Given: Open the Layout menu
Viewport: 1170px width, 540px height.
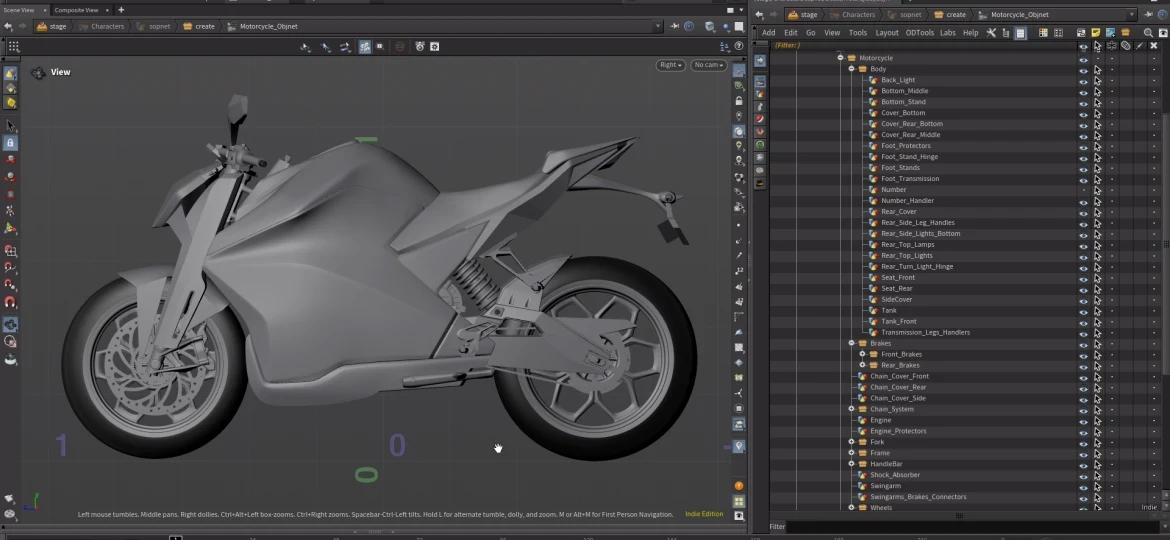Looking at the screenshot, I should pos(886,33).
